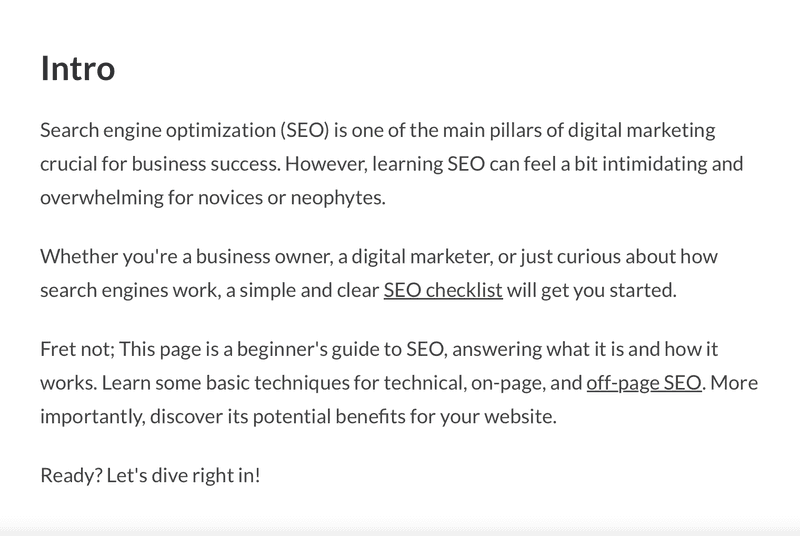Click the paragraph starting "Whether you're a business owner"
This screenshot has height=536, width=800.
click(379, 273)
